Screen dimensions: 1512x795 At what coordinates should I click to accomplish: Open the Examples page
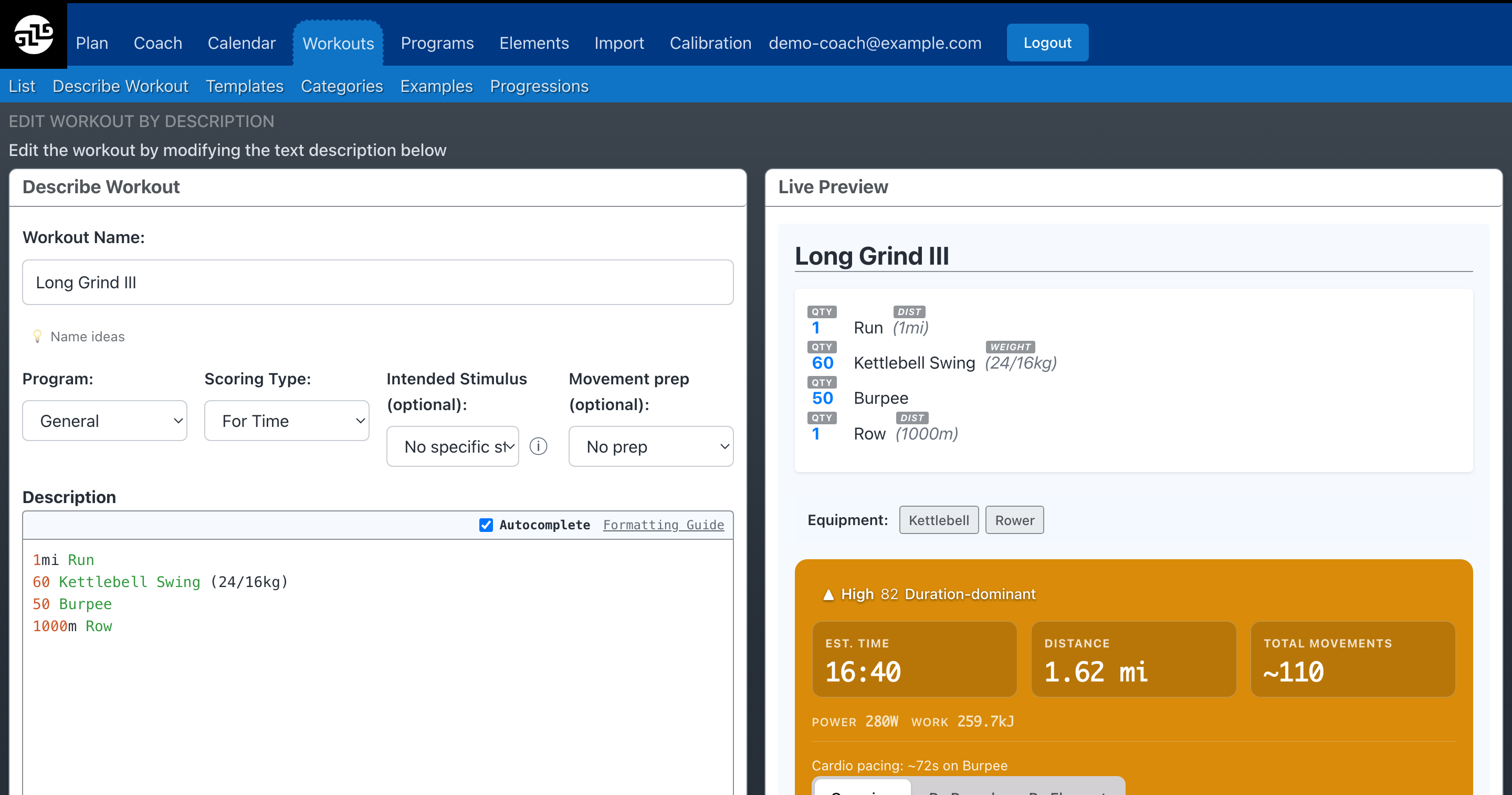(x=436, y=86)
